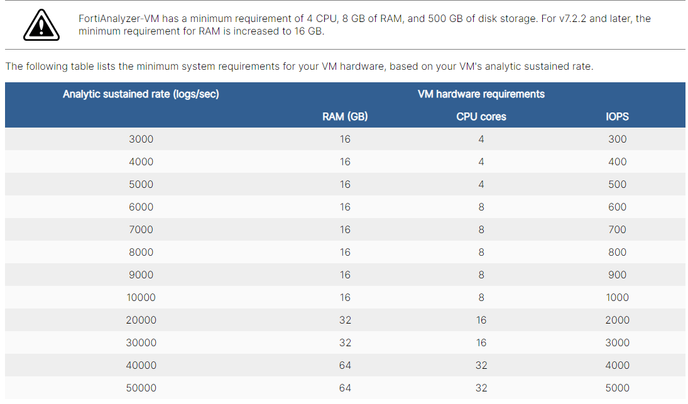Select the 'RAM (GB)' column subheader

(345, 116)
